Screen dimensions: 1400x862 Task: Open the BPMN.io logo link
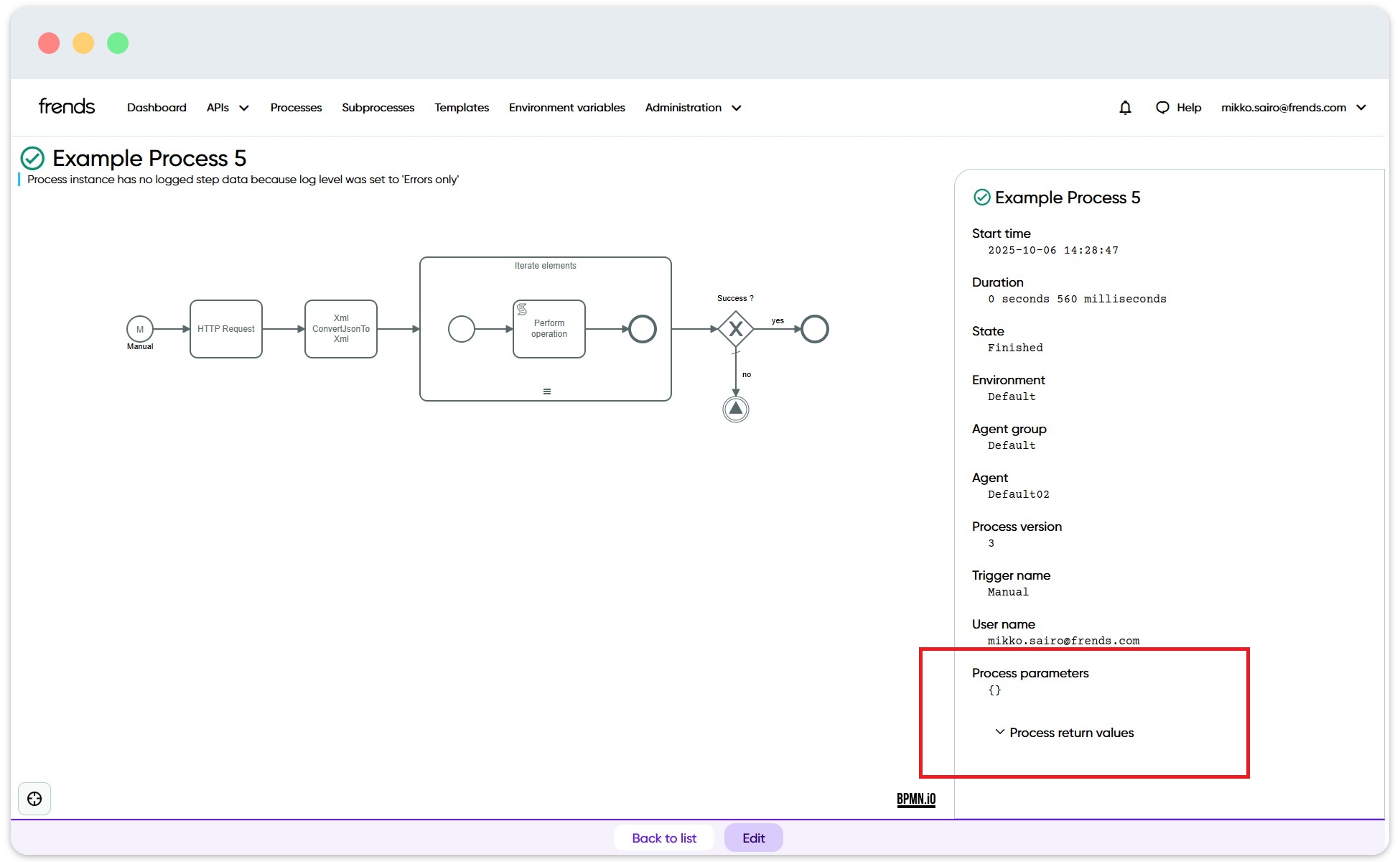pyautogui.click(x=915, y=799)
